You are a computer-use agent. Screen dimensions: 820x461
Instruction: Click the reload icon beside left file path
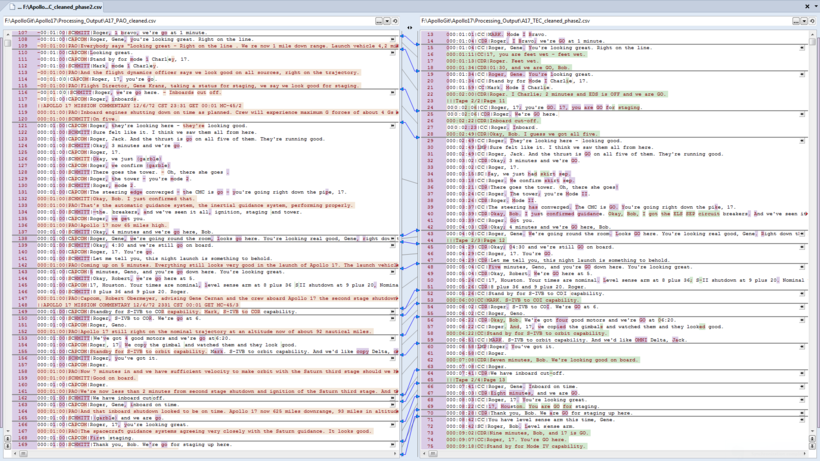395,21
